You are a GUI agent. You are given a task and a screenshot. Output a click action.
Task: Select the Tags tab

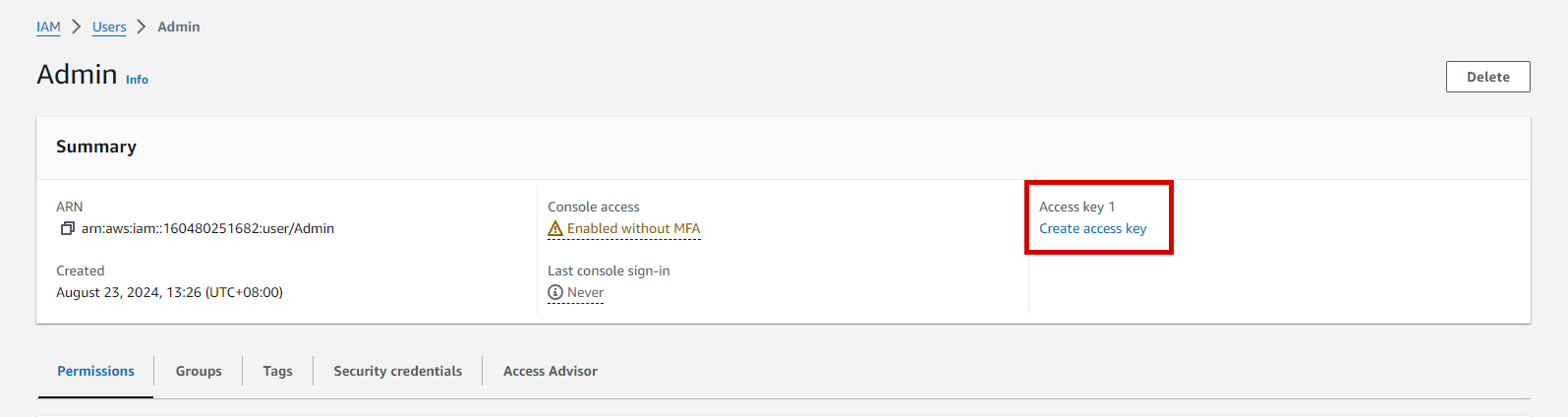(277, 371)
